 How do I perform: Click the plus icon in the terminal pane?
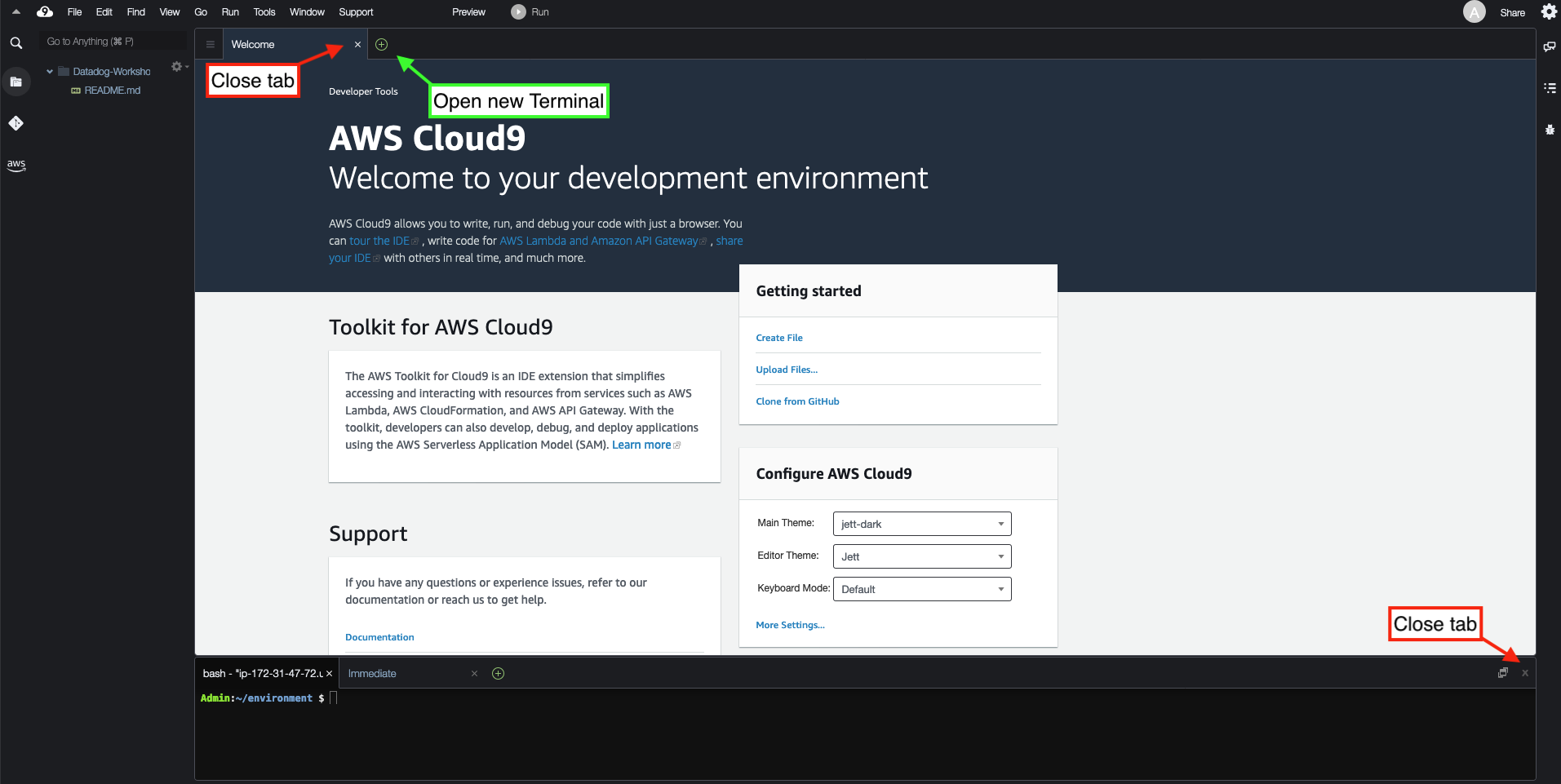click(498, 673)
